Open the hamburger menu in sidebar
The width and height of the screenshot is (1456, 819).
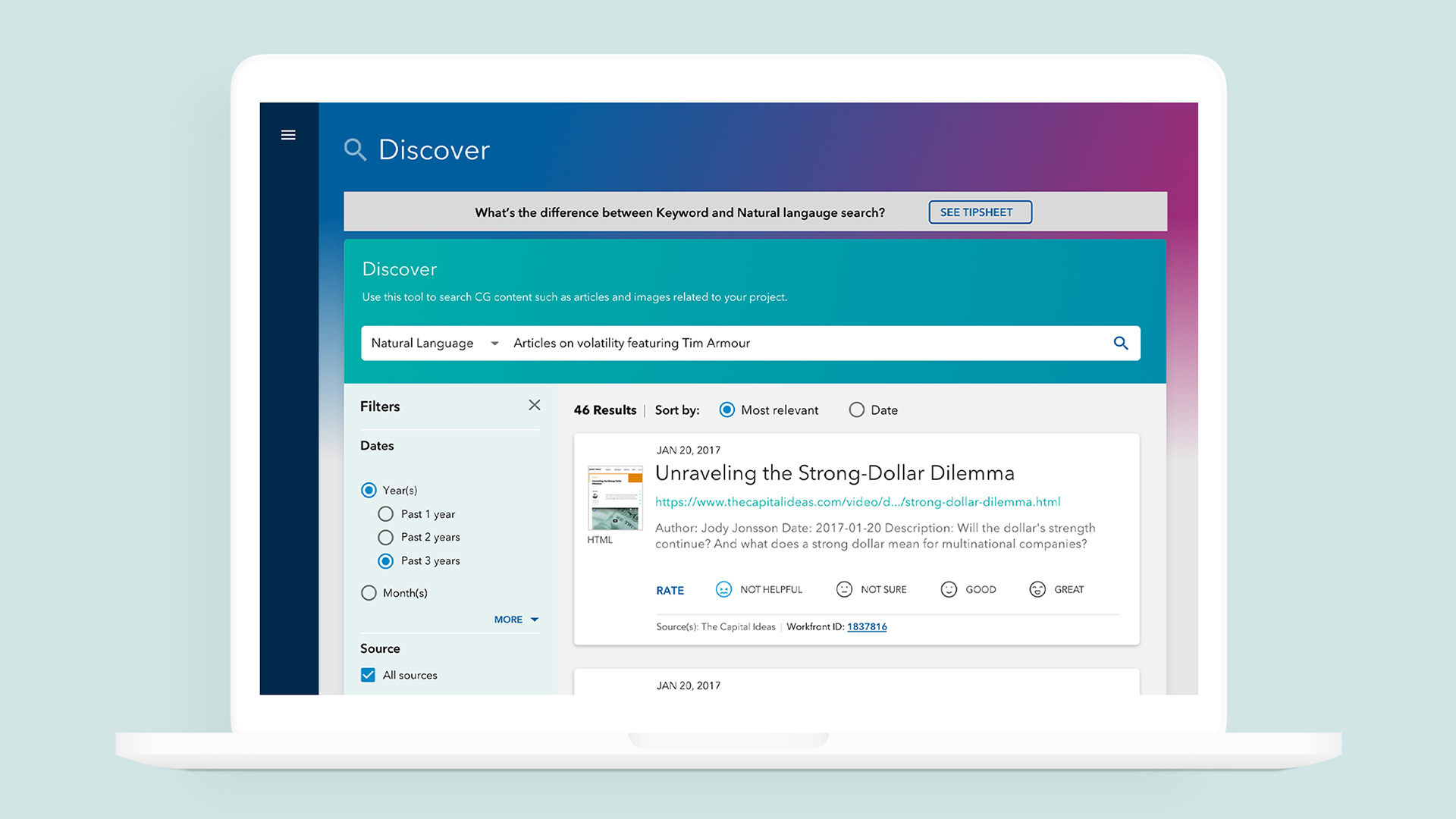(x=288, y=135)
